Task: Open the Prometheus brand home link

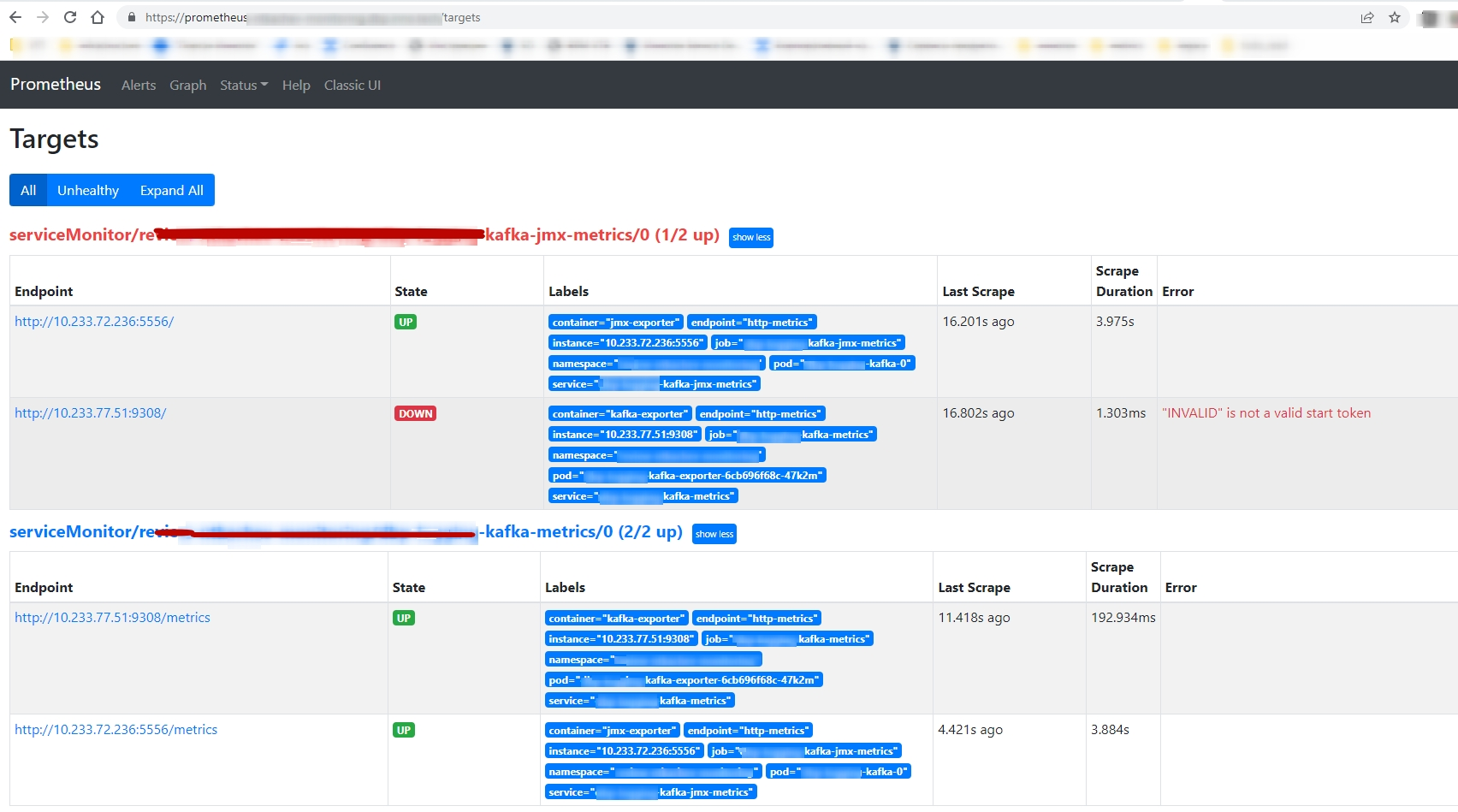Action: (56, 84)
